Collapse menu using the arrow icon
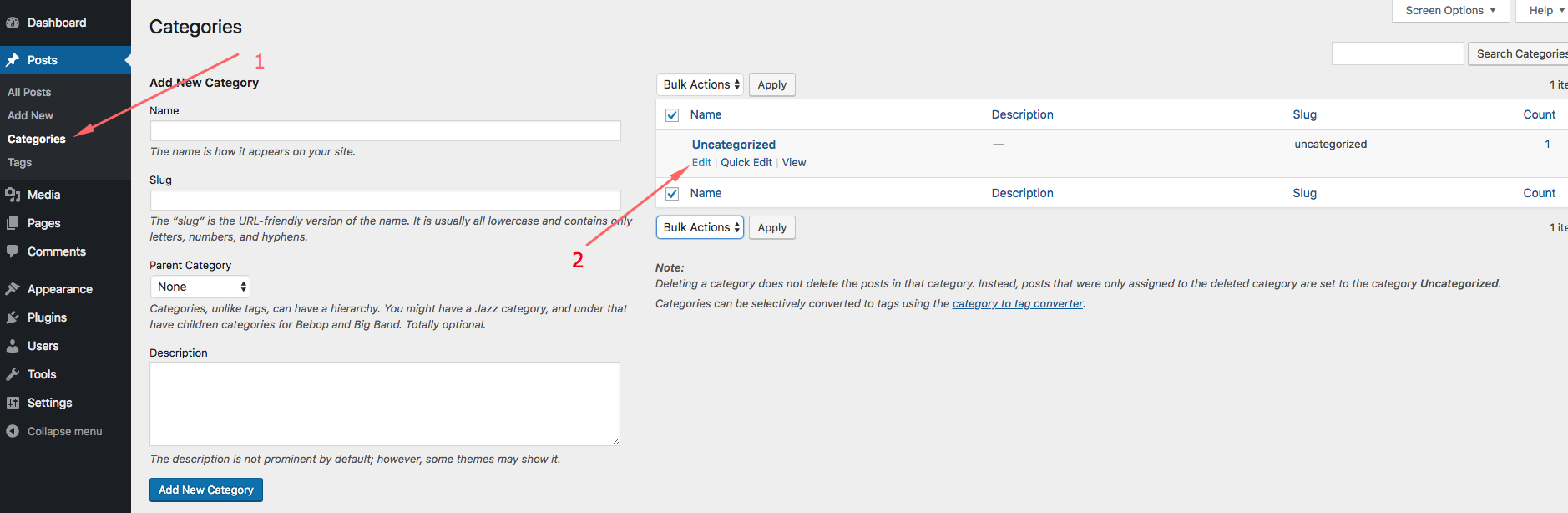Image resolution: width=1568 pixels, height=513 pixels. (x=13, y=431)
